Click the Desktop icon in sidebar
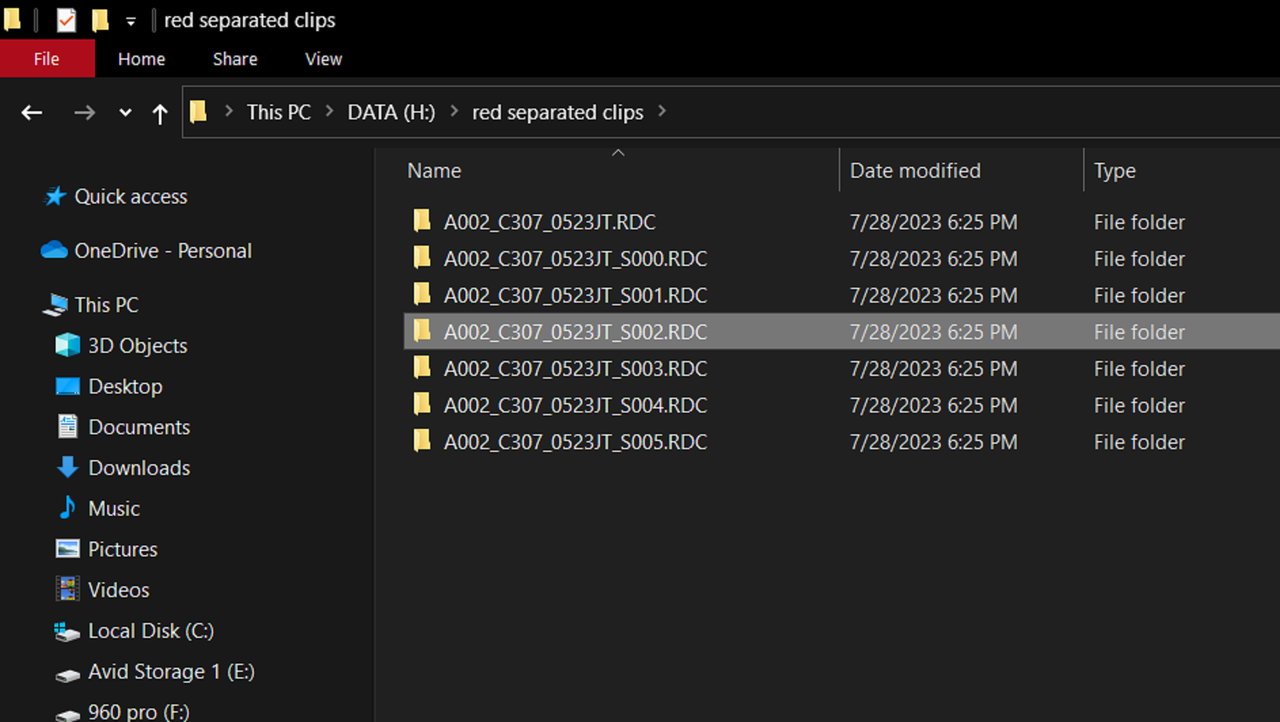This screenshot has width=1280, height=722. point(67,386)
